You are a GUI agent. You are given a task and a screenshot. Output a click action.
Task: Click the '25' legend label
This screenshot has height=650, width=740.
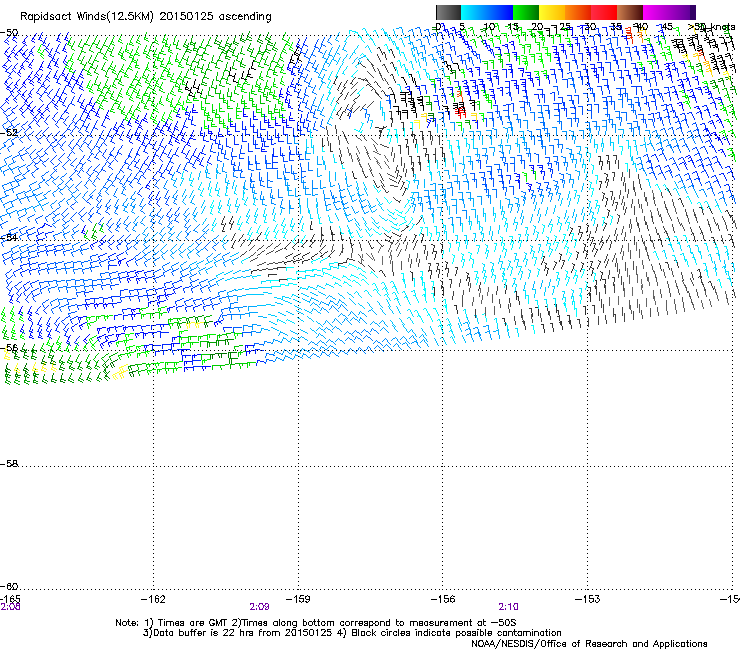point(564,26)
